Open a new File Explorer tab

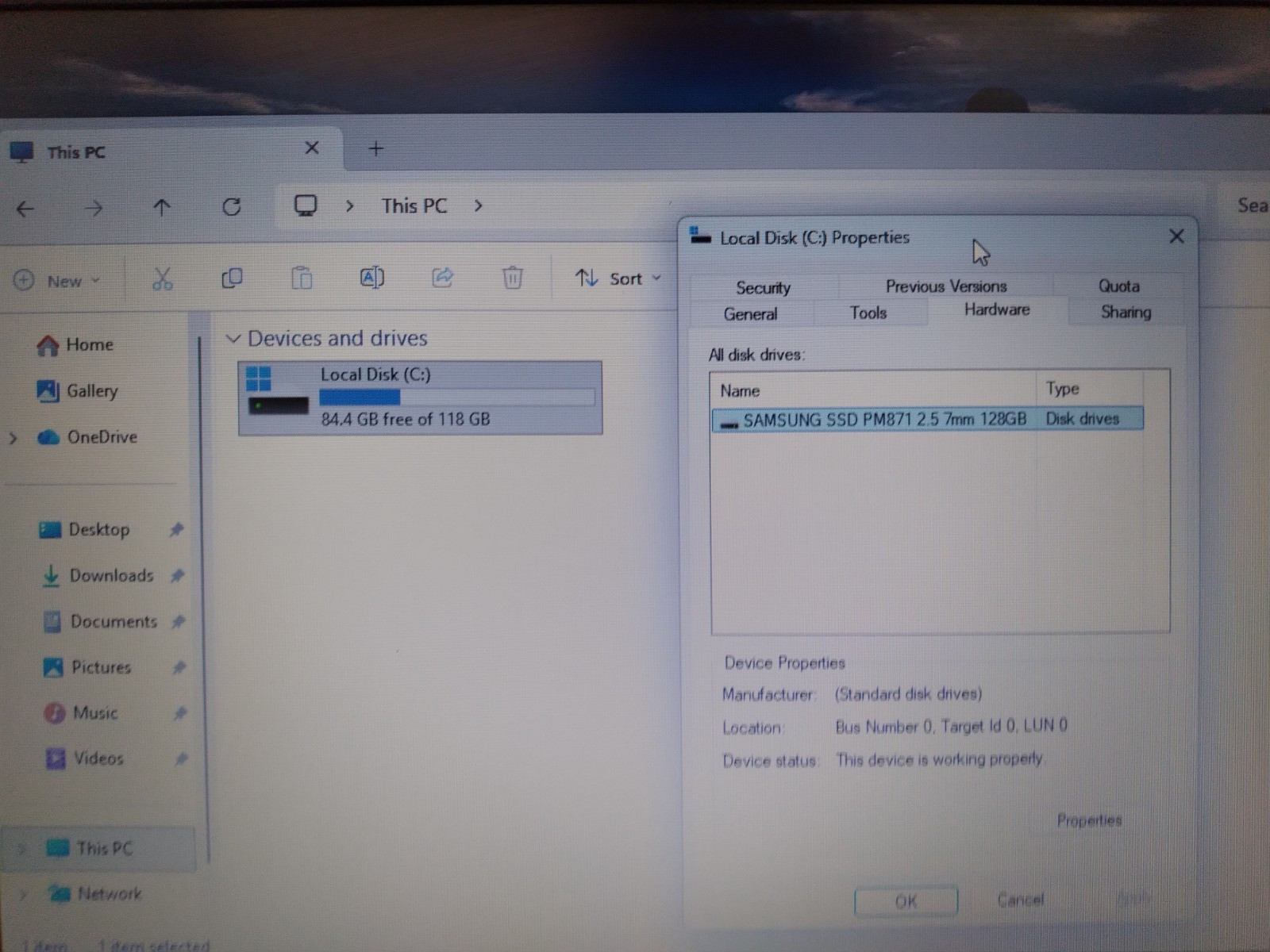point(376,148)
